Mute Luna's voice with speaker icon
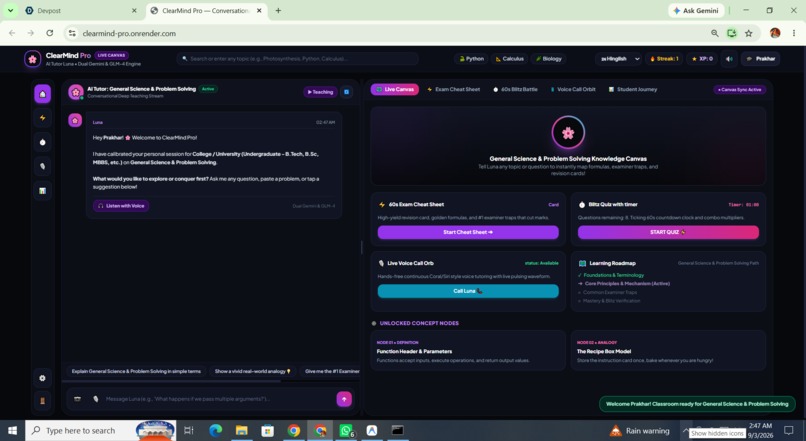This screenshot has width=806, height=441. click(729, 59)
